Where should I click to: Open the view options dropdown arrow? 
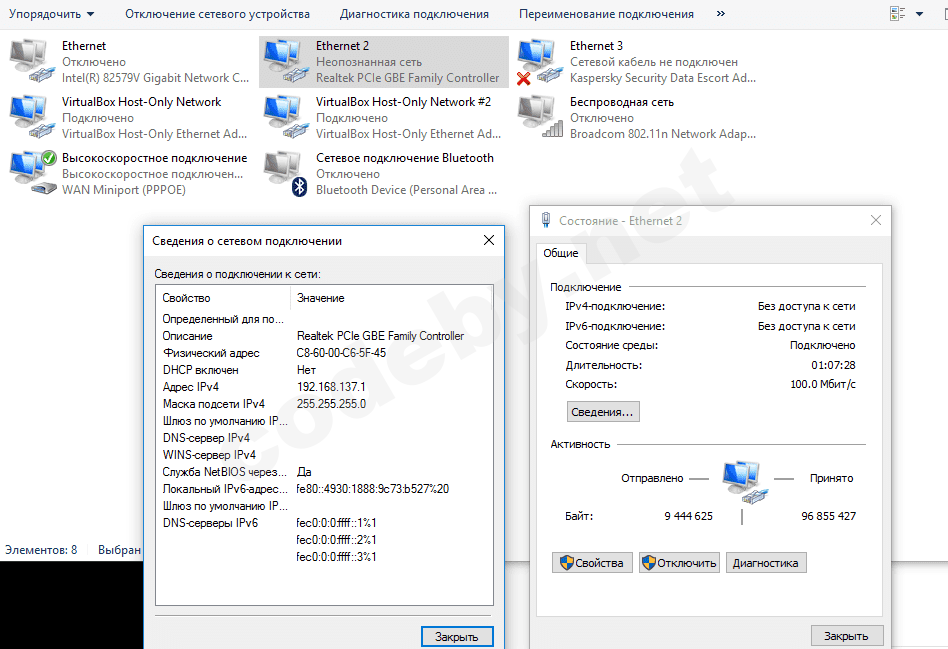coord(920,14)
